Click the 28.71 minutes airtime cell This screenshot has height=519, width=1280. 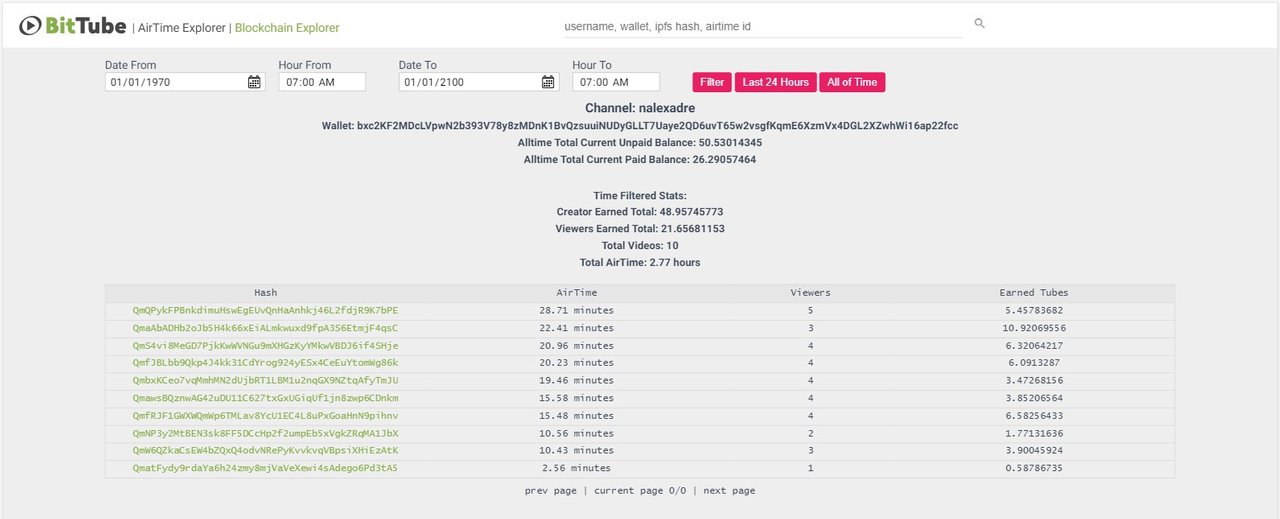pyautogui.click(x=576, y=310)
